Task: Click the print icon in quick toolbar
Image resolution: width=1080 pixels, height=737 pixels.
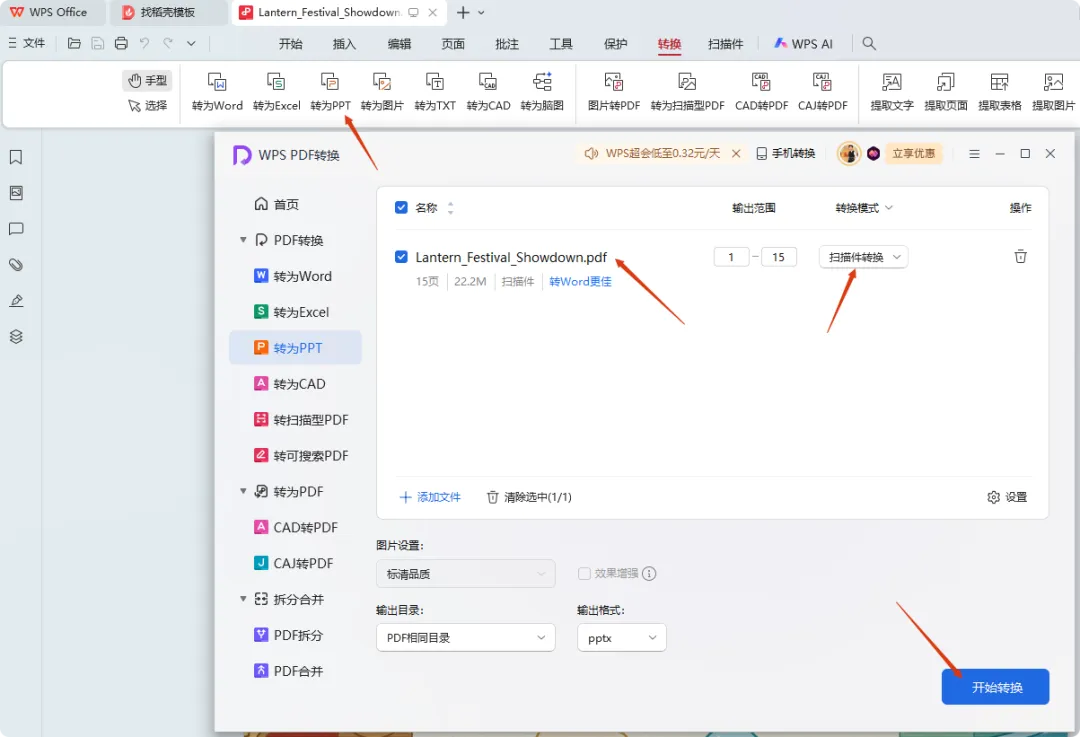Action: coord(121,43)
